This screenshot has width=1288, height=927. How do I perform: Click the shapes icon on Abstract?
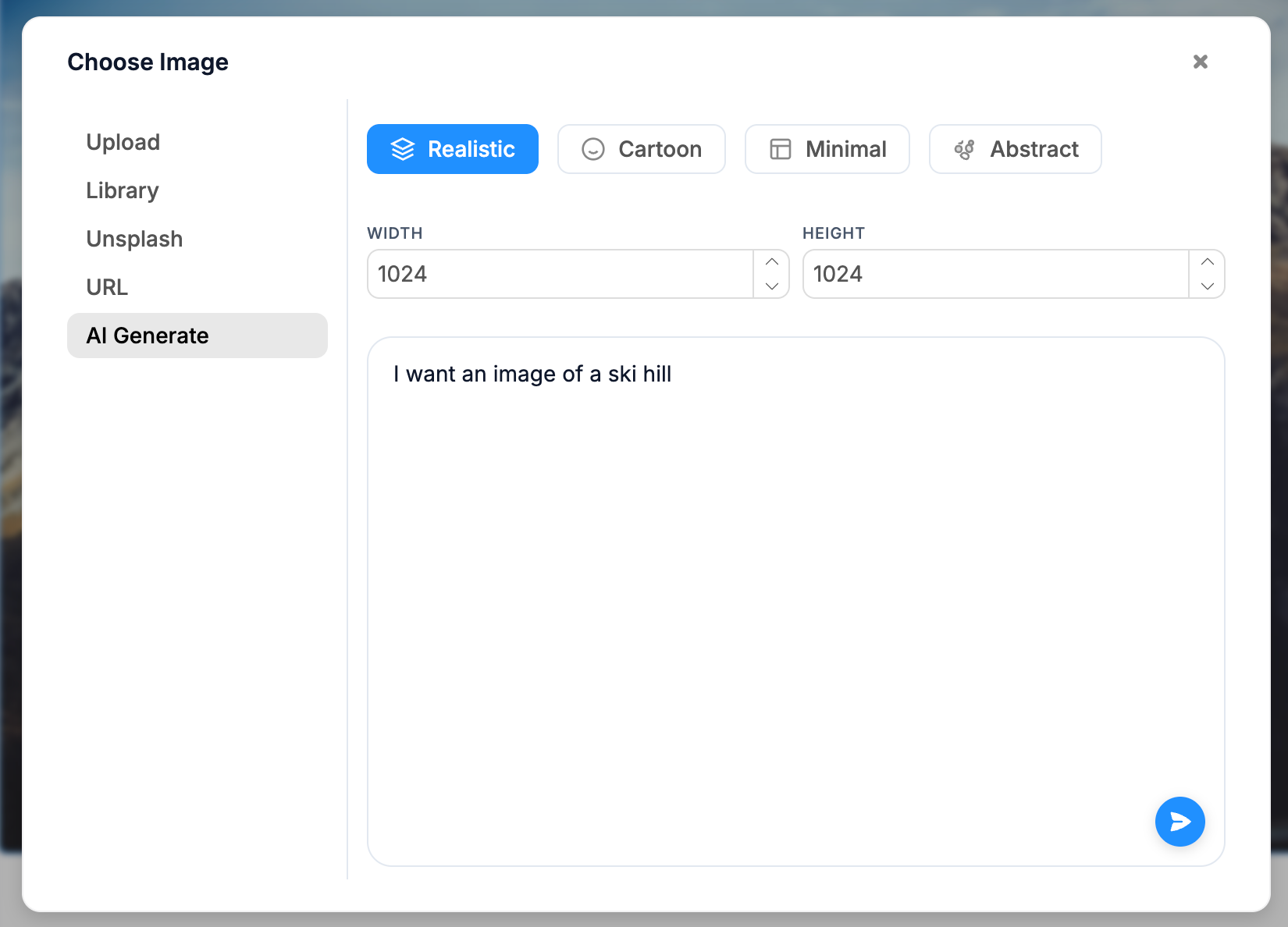coord(965,149)
